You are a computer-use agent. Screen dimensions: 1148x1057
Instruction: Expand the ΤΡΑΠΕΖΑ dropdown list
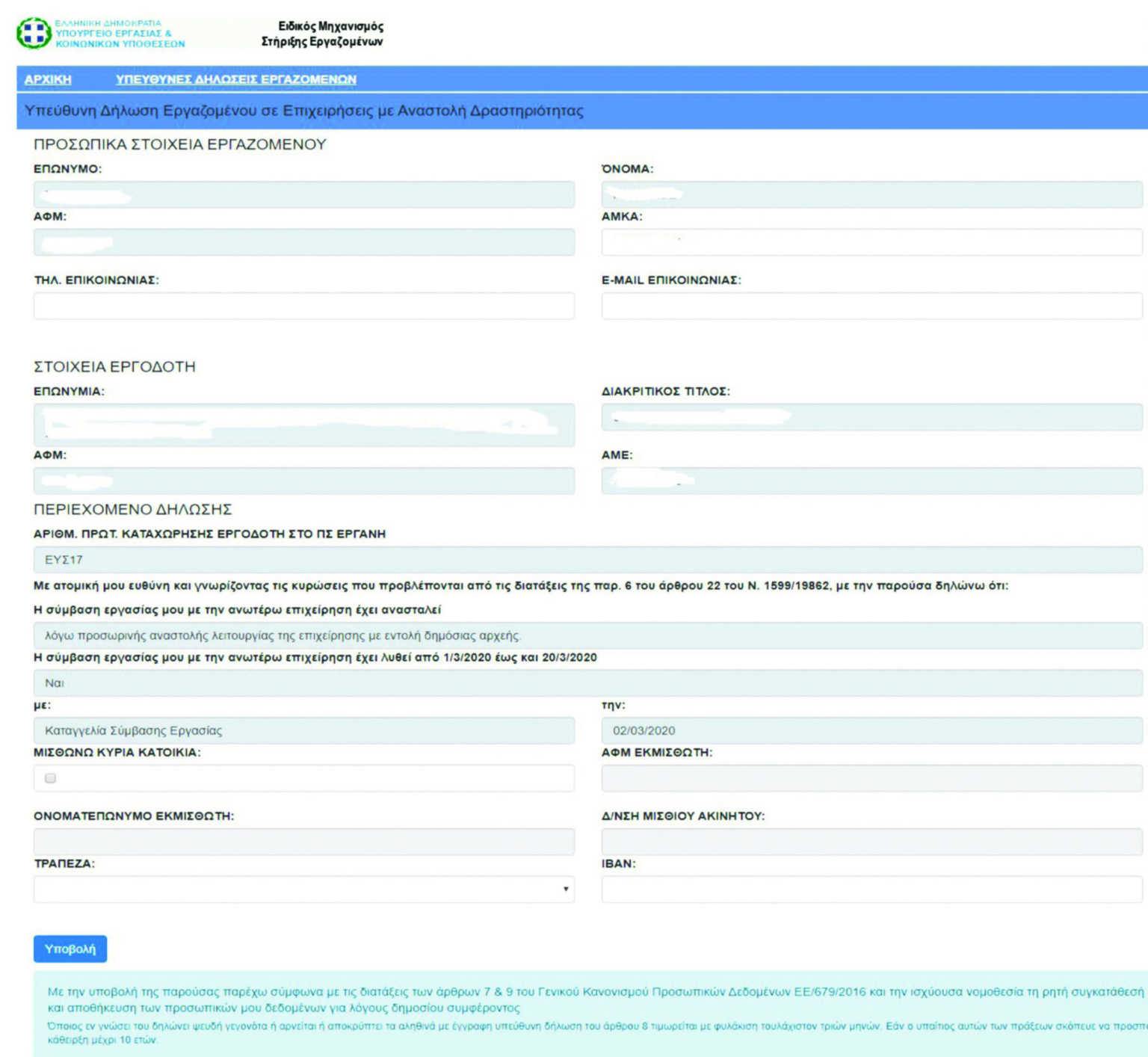[303, 889]
